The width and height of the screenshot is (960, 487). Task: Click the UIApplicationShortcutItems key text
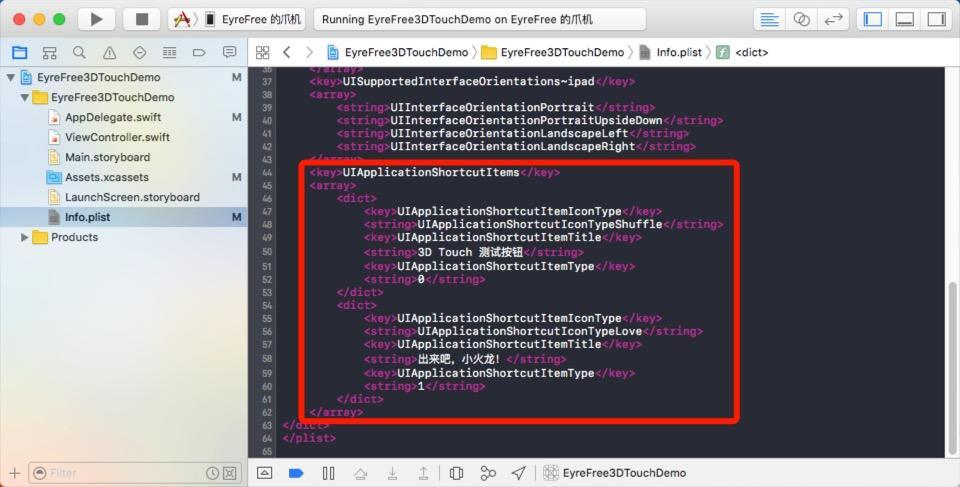point(430,172)
